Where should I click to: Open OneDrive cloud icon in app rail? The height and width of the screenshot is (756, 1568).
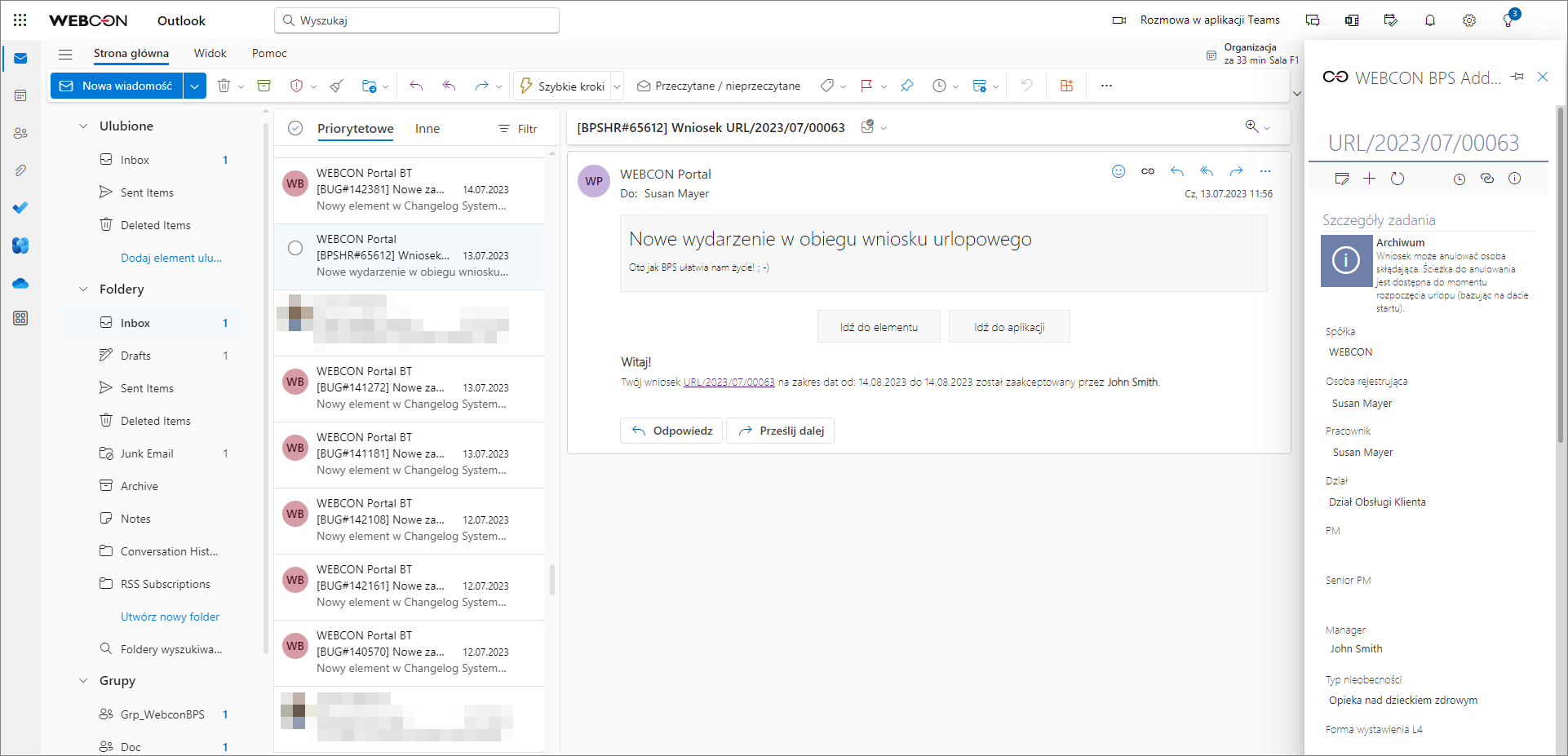click(20, 283)
